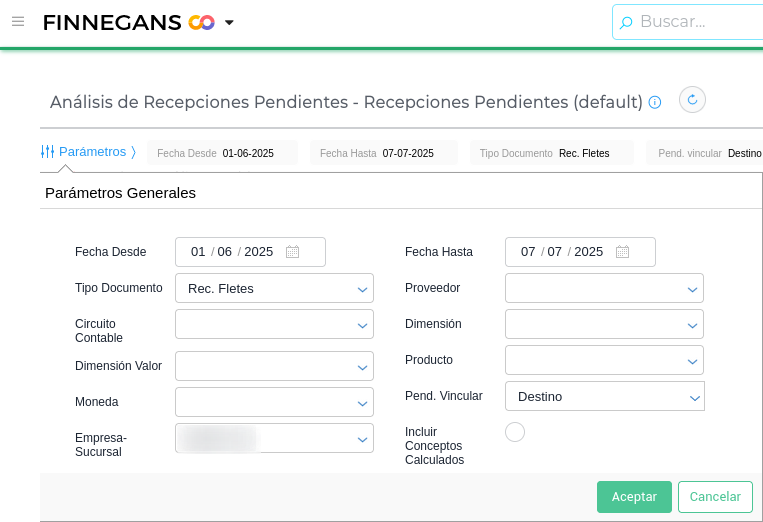
Task: Click the Parámetros filter sliders icon
Action: point(47,152)
